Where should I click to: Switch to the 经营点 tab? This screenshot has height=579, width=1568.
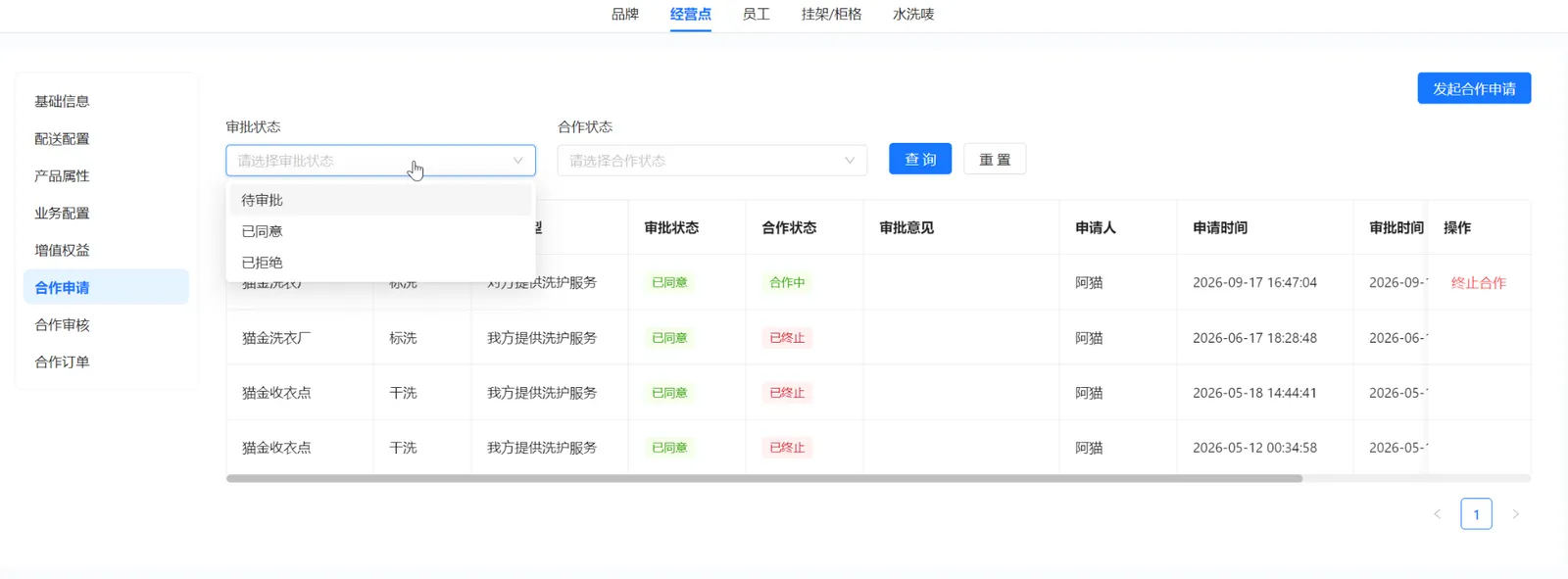(x=691, y=14)
